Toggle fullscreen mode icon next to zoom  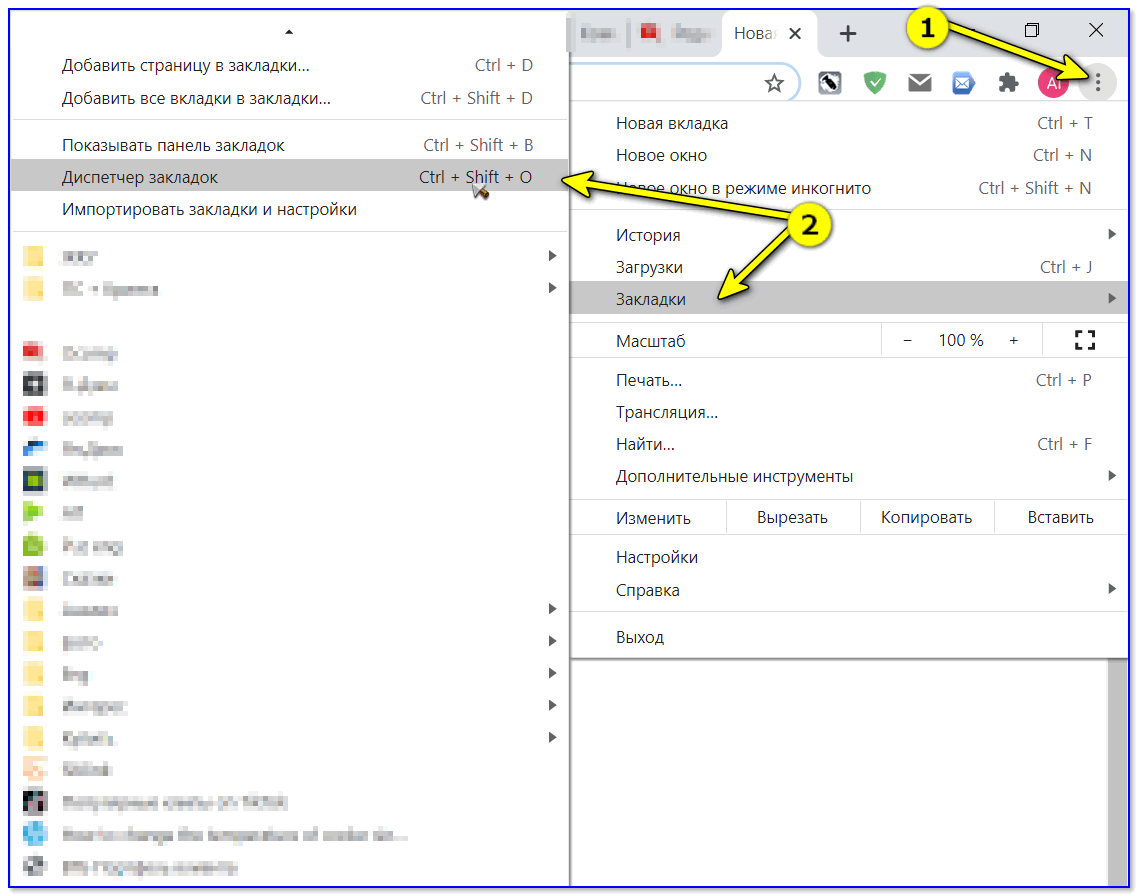(x=1084, y=340)
